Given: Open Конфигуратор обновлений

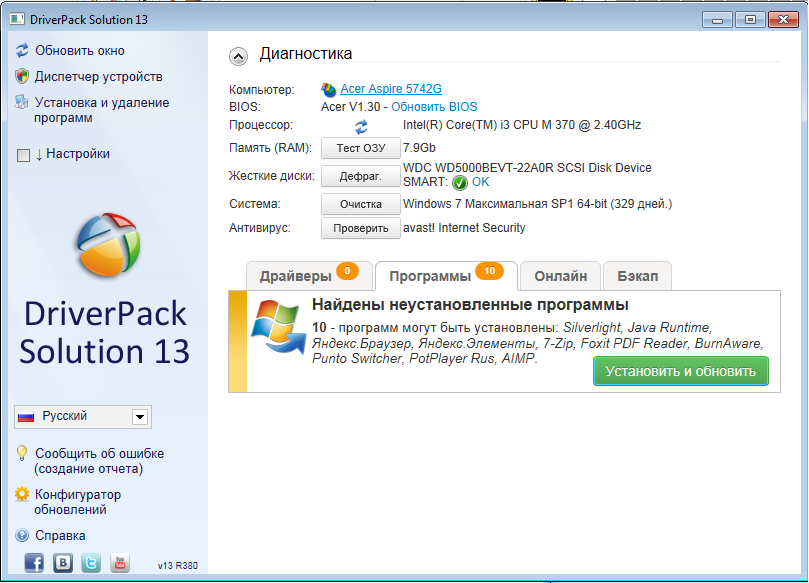Looking at the screenshot, I should (x=77, y=501).
